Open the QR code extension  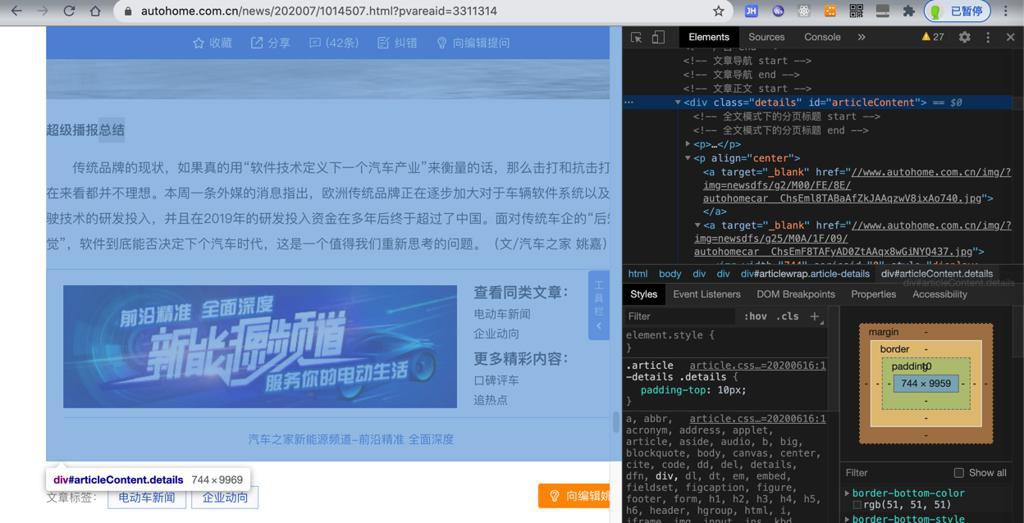pos(856,11)
